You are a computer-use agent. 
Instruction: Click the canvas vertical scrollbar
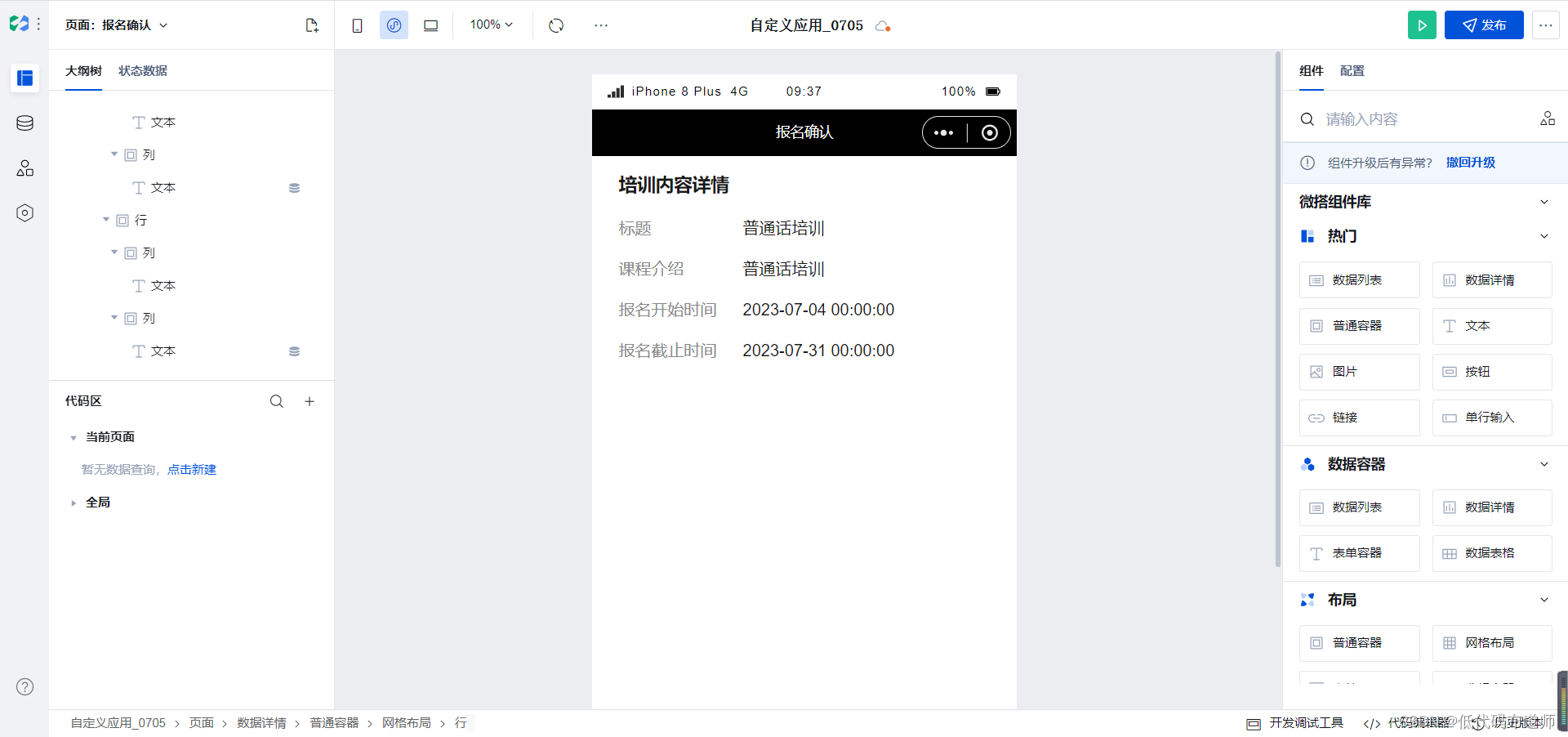(x=1278, y=309)
